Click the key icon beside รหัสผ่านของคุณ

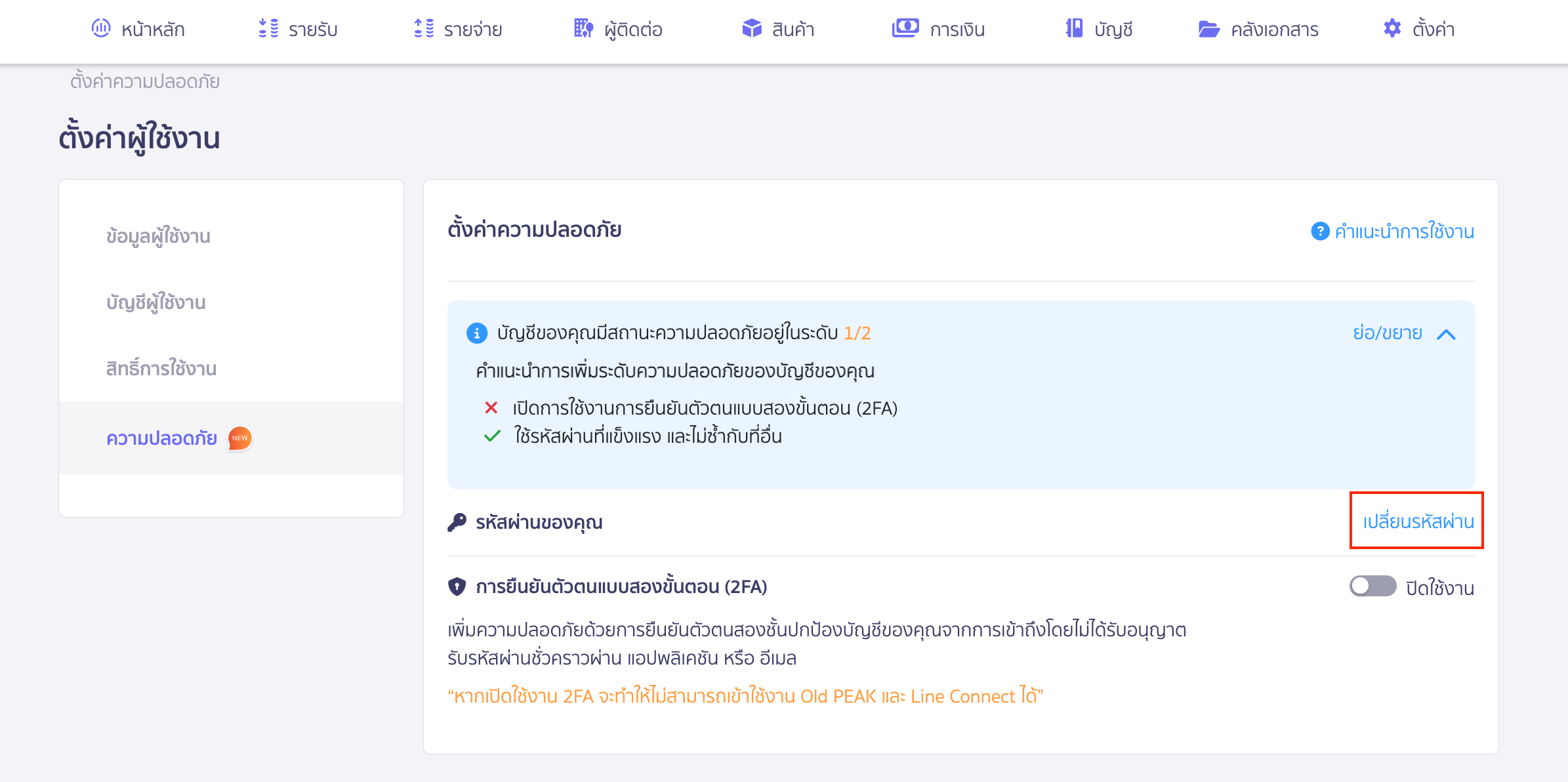[x=457, y=522]
